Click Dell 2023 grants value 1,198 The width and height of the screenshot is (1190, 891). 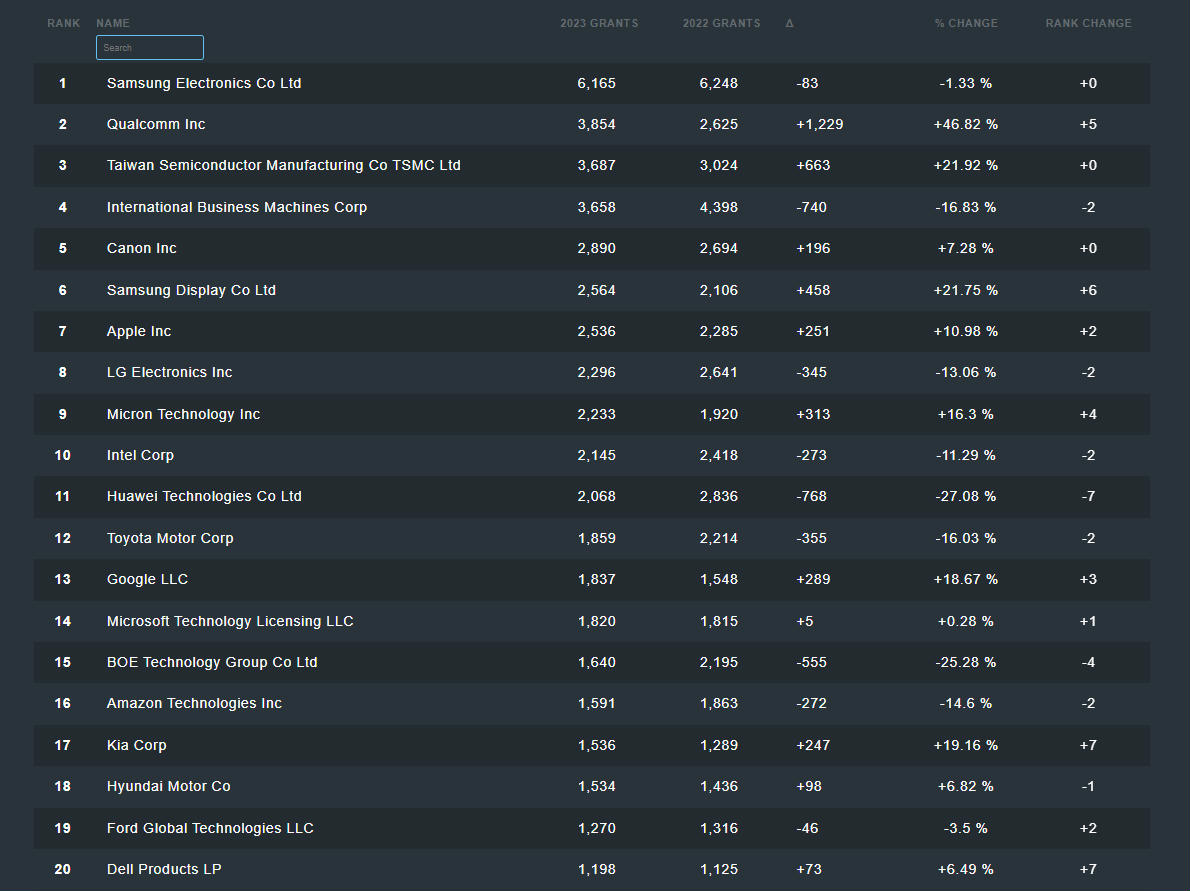pyautogui.click(x=597, y=869)
